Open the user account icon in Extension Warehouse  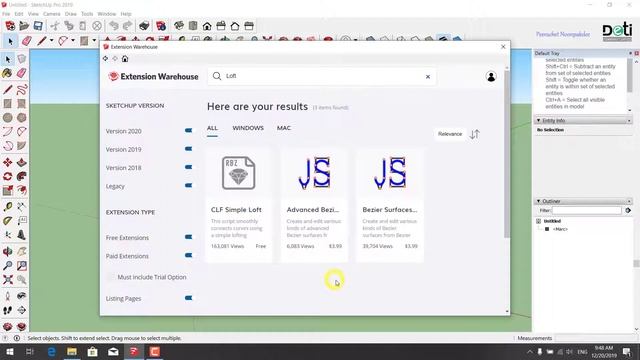491,76
